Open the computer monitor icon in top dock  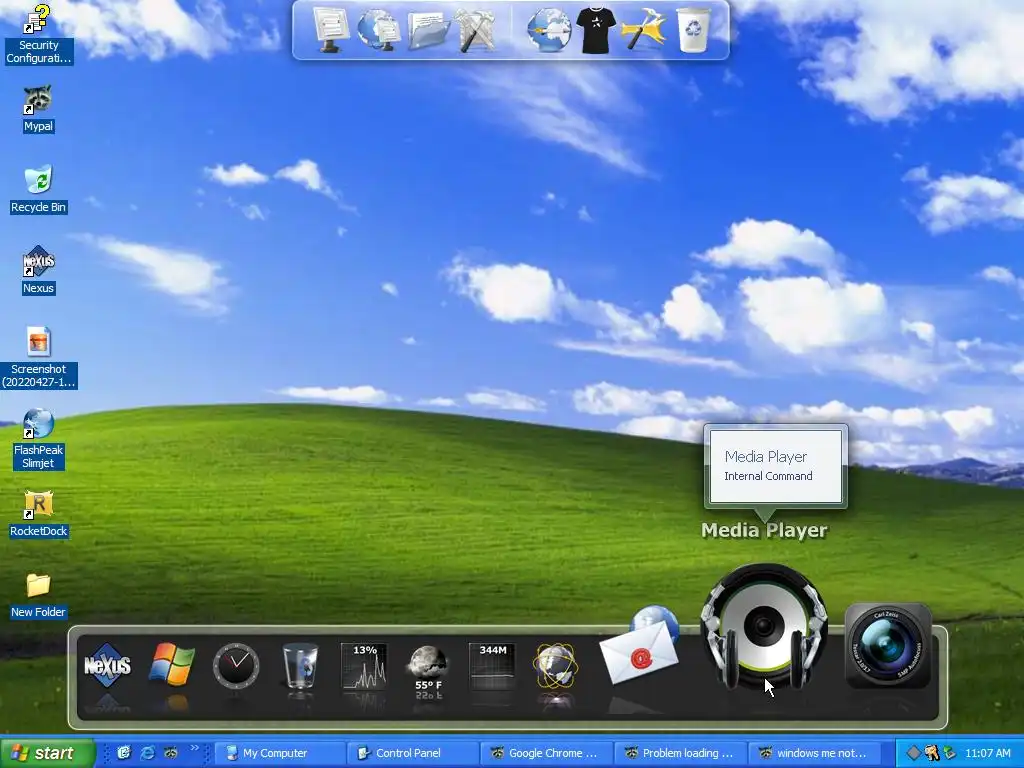[x=332, y=29]
